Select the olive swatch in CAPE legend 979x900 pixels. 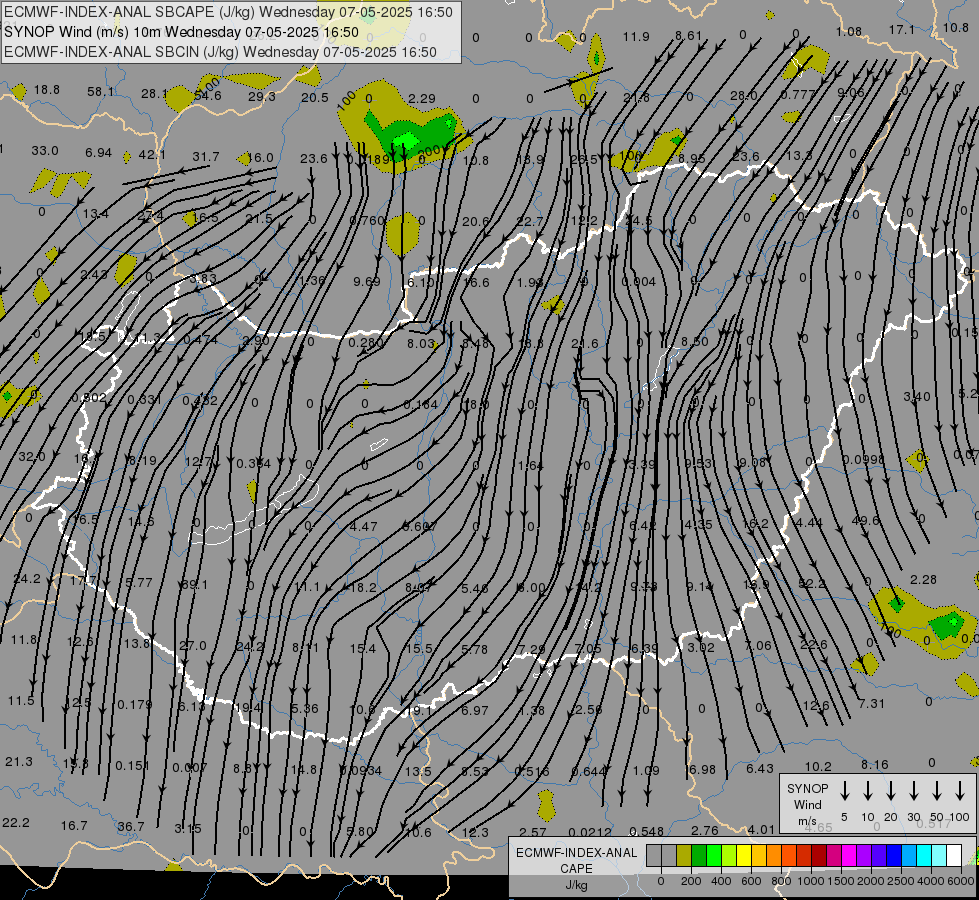pyautogui.click(x=684, y=855)
